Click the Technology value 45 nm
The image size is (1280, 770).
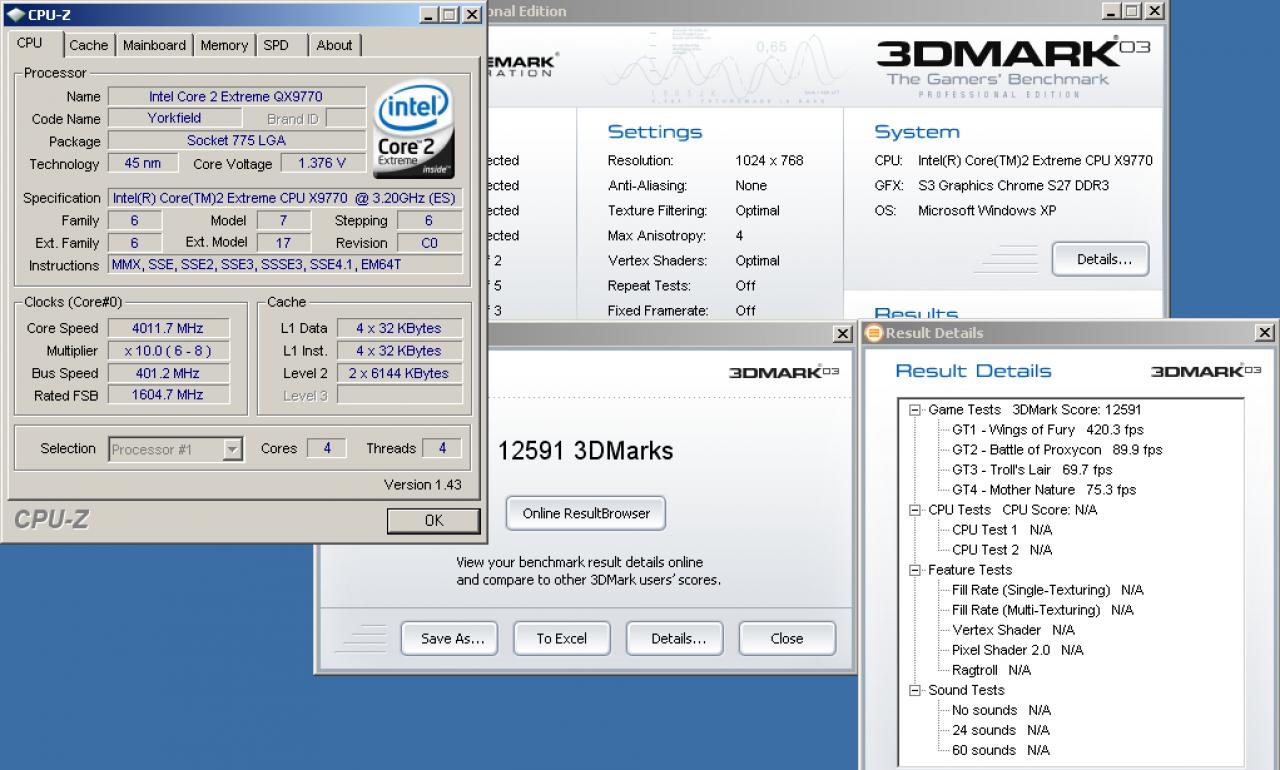click(143, 163)
